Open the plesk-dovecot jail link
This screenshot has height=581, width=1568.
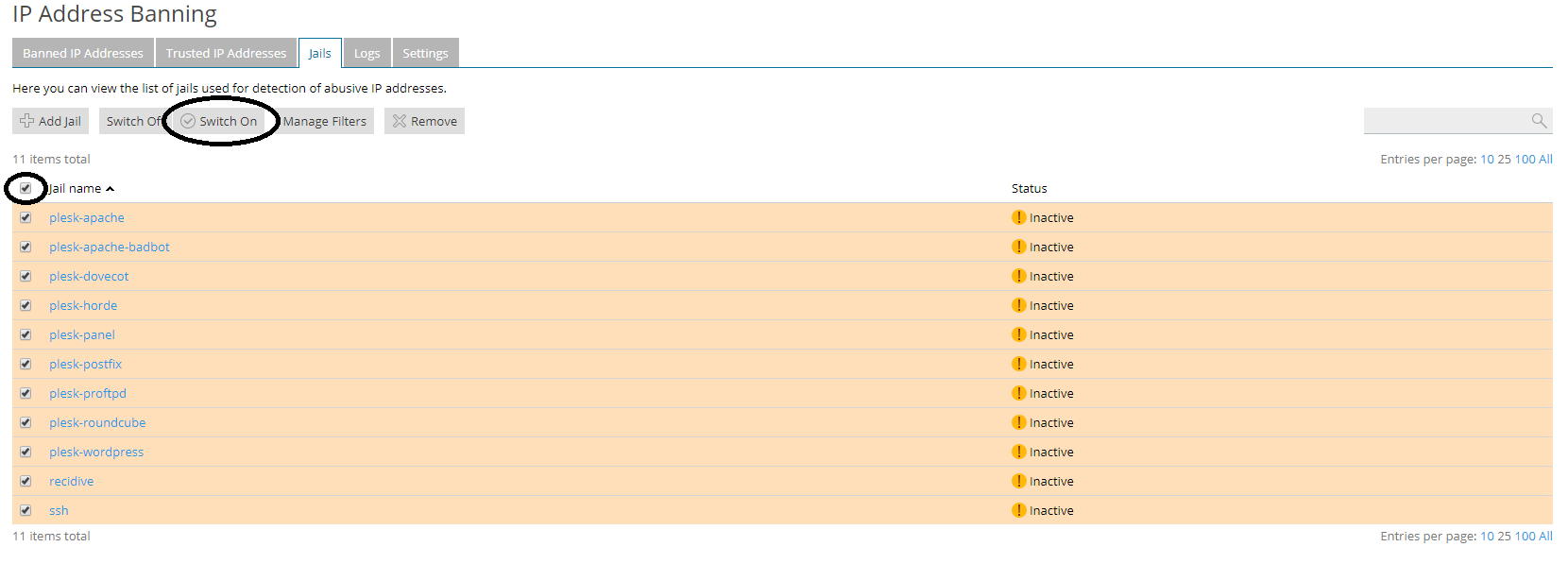click(x=89, y=276)
